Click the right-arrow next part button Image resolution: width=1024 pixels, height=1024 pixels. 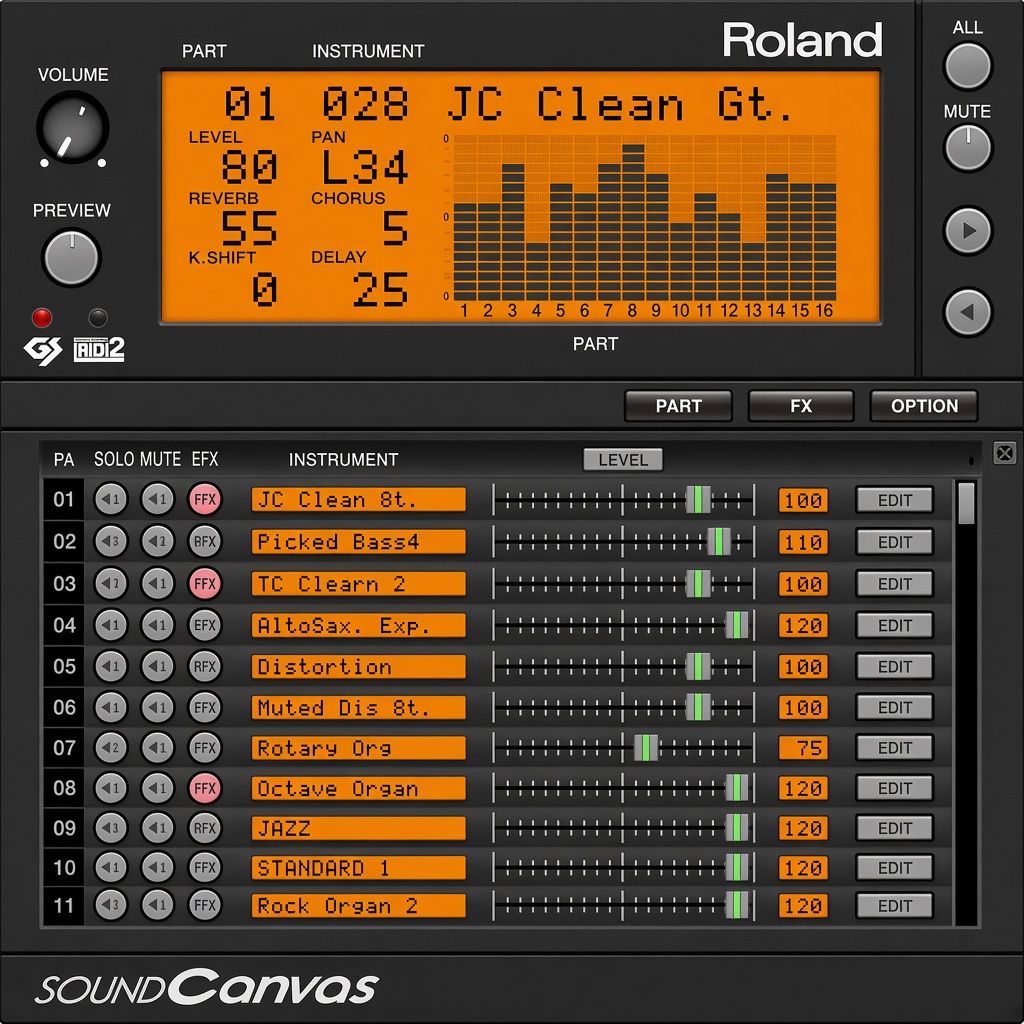pyautogui.click(x=967, y=231)
